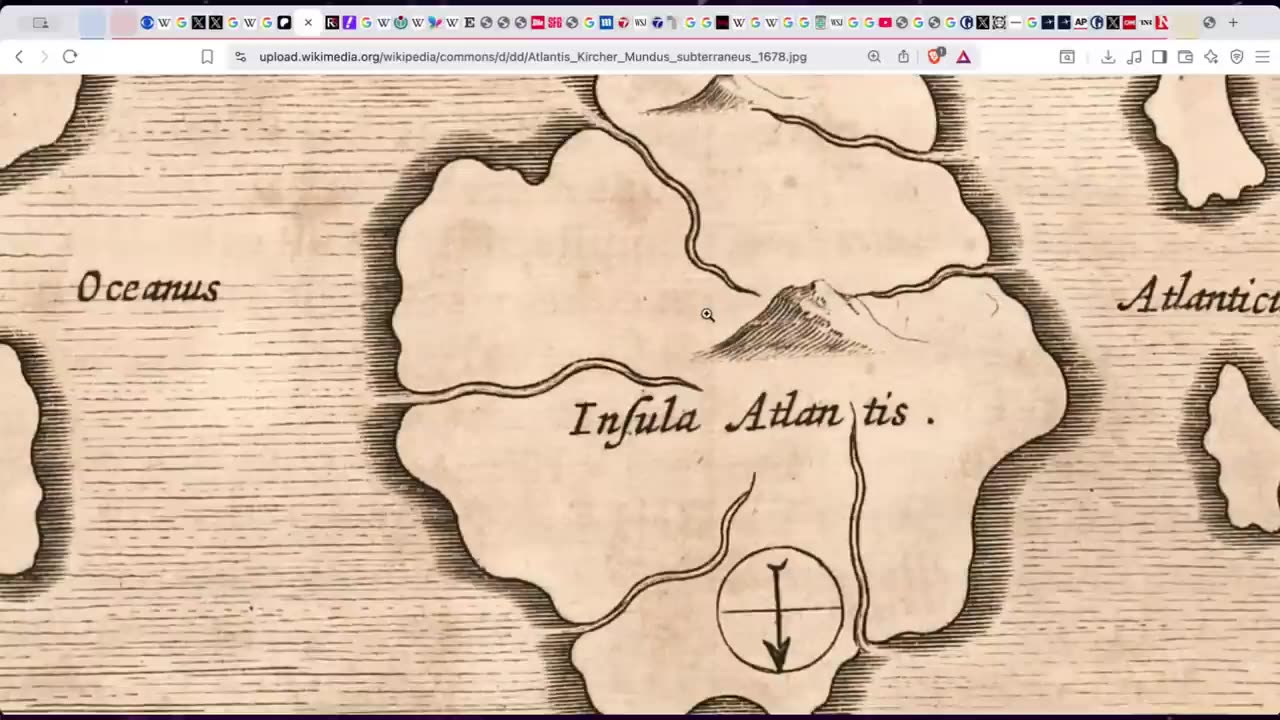This screenshot has width=1280, height=720.
Task: Go back to the previous page
Action: [x=19, y=57]
